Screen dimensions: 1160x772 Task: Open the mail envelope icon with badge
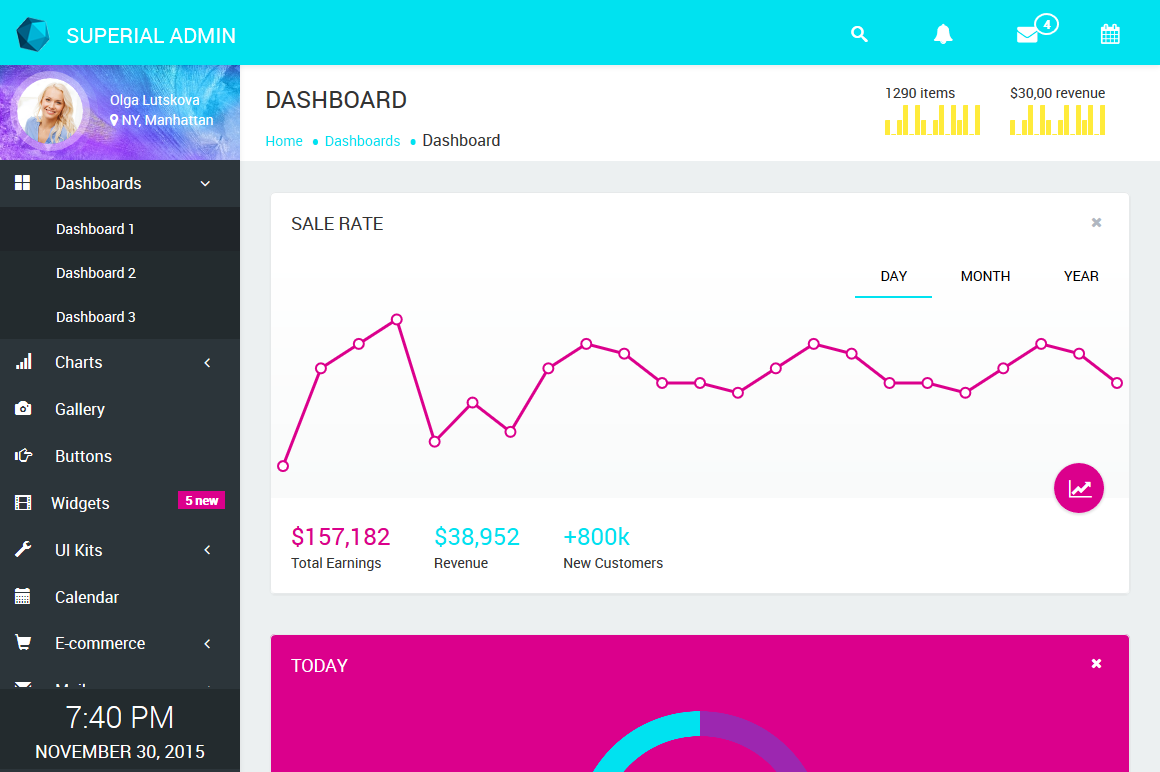point(1028,34)
